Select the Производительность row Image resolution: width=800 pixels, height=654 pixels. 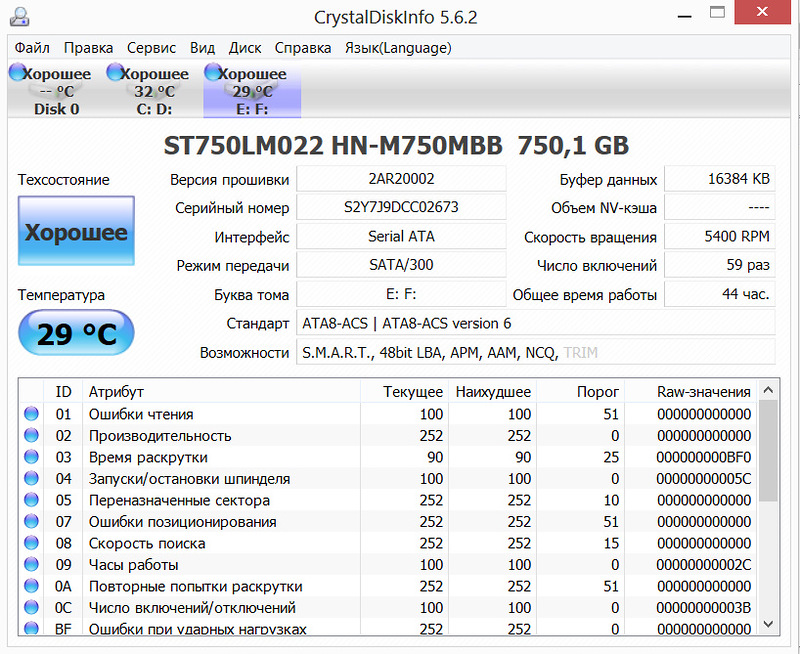[x=388, y=435]
